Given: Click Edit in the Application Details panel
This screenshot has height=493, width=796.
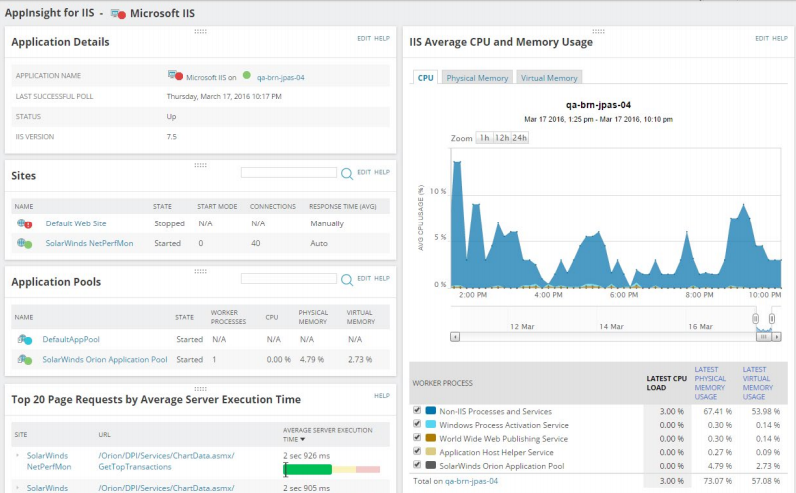Looking at the screenshot, I should [x=363, y=38].
